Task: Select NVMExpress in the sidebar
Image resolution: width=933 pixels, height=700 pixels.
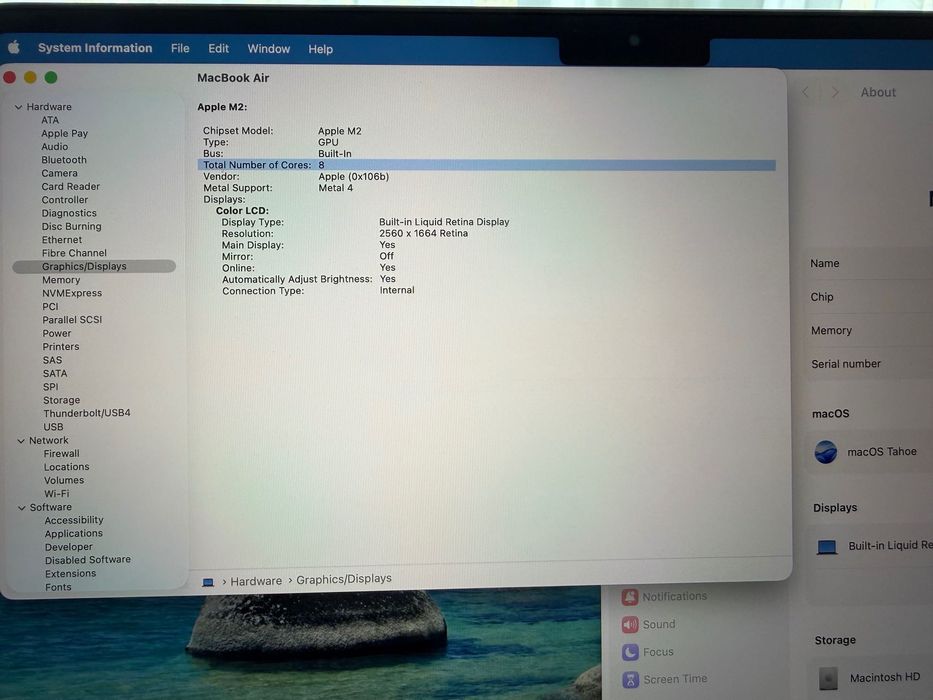Action: (x=72, y=293)
